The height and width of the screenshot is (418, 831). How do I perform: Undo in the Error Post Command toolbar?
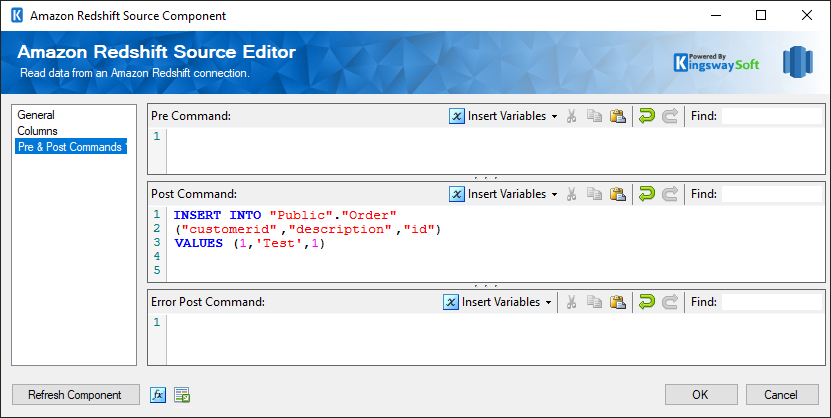(x=647, y=302)
